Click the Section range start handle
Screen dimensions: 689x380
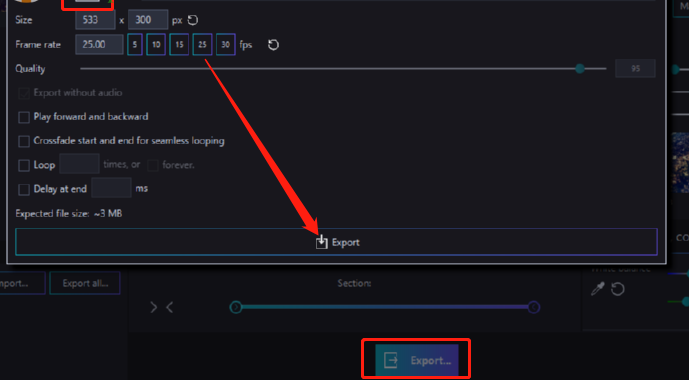(236, 307)
